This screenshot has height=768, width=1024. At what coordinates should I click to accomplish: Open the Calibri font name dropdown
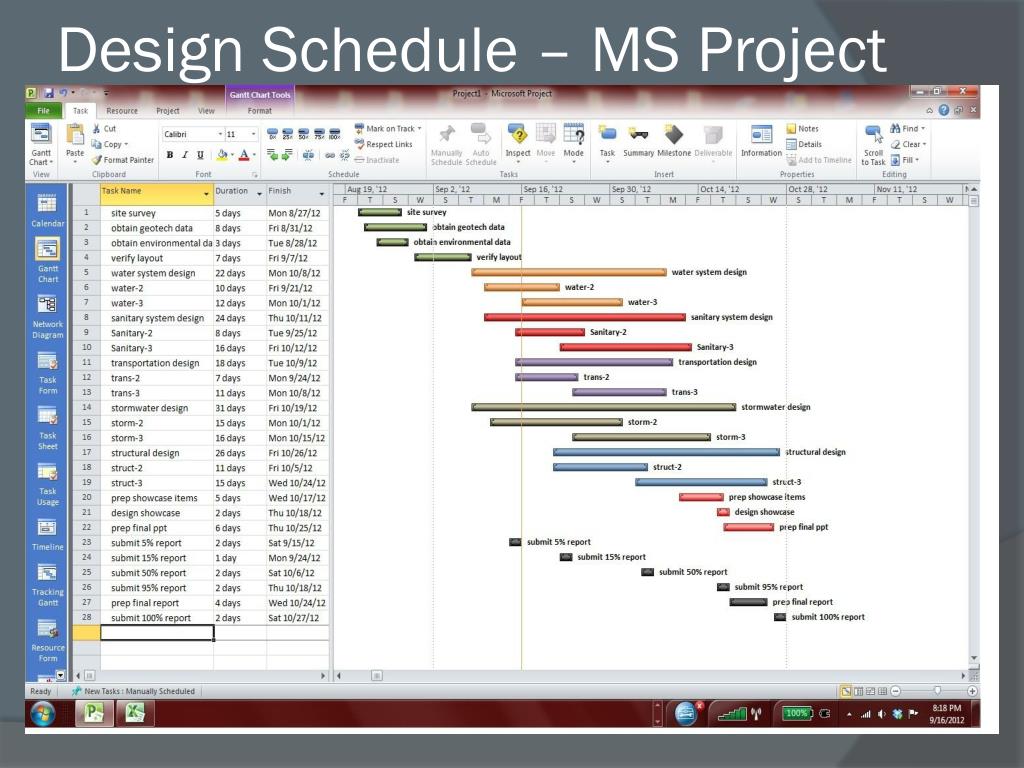220,134
